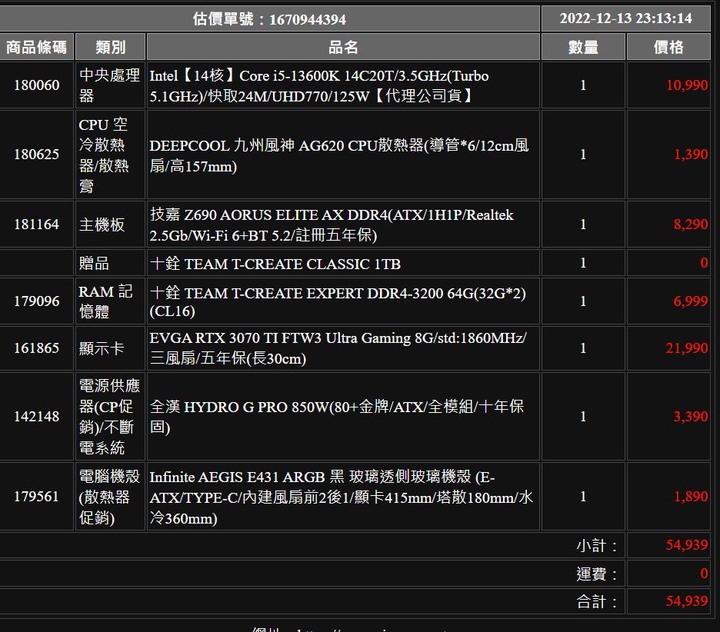Click the 運費 label

click(596, 574)
